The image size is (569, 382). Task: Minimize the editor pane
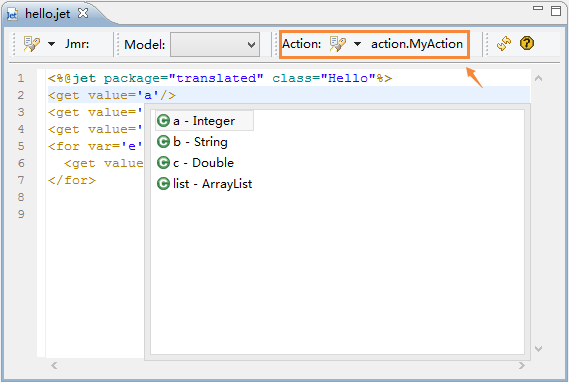538,8
